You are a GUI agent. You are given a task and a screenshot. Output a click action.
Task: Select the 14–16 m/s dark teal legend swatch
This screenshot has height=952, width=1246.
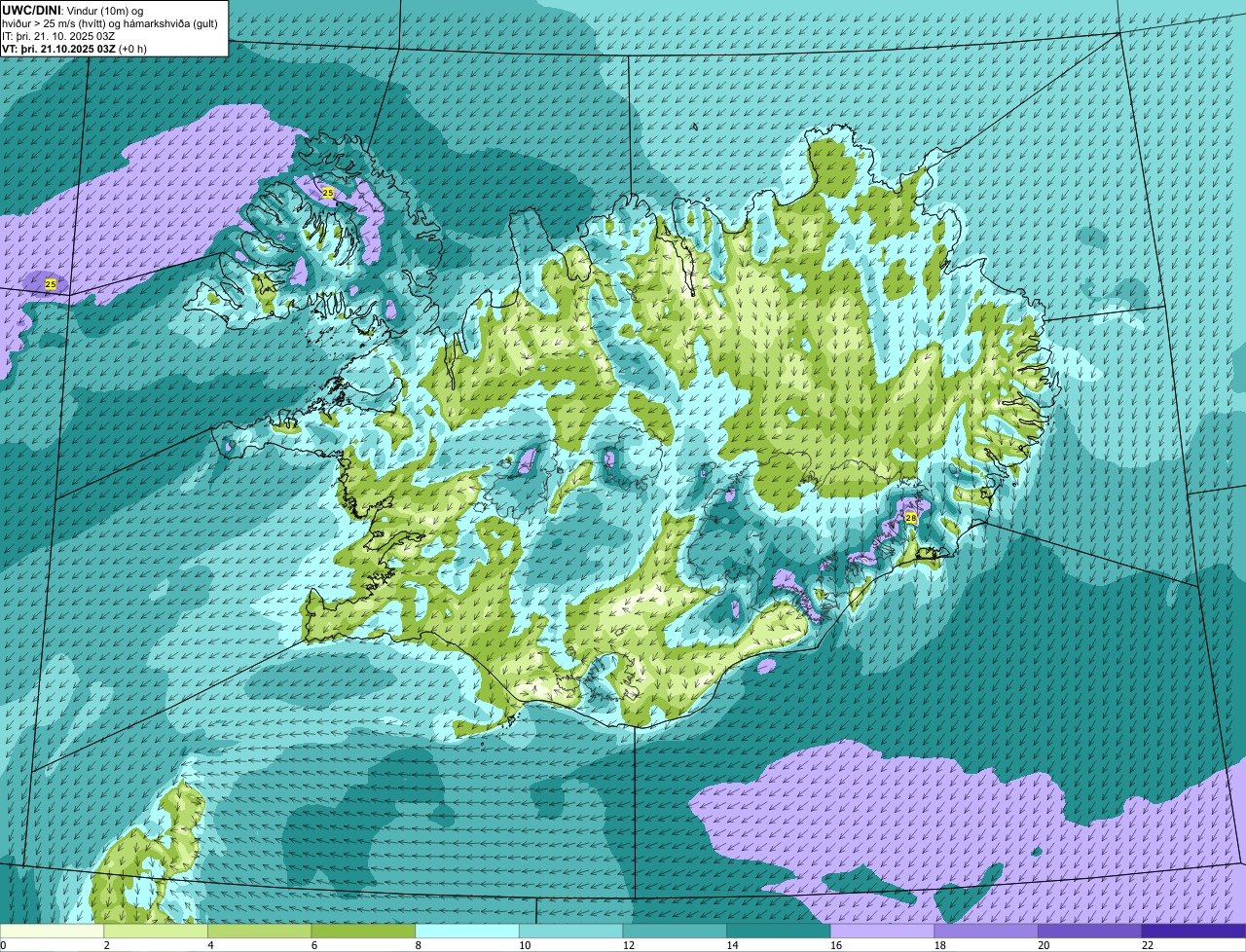779,931
